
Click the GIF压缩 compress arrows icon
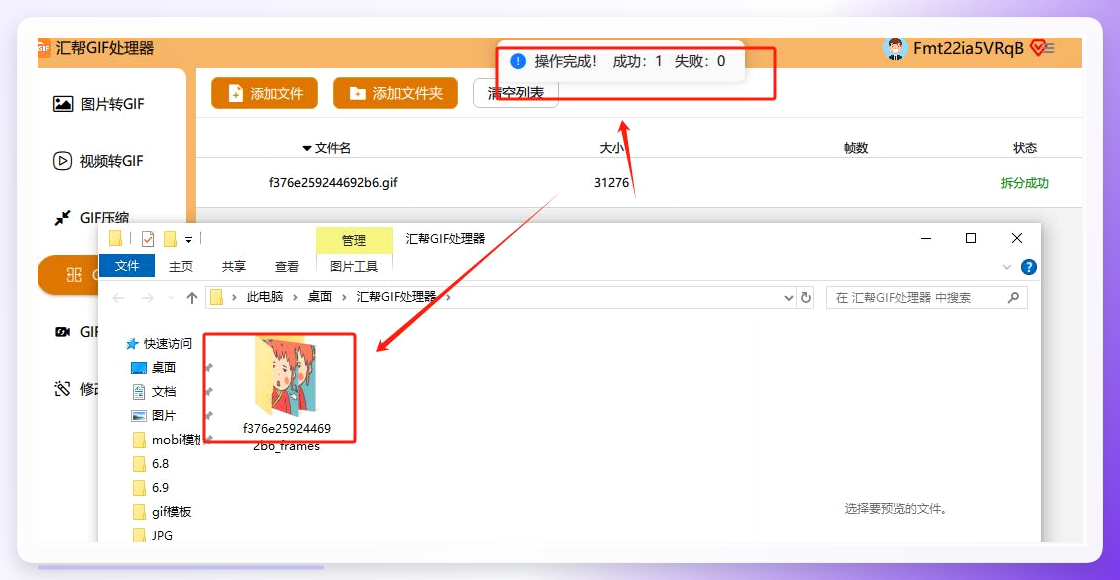pyautogui.click(x=63, y=218)
